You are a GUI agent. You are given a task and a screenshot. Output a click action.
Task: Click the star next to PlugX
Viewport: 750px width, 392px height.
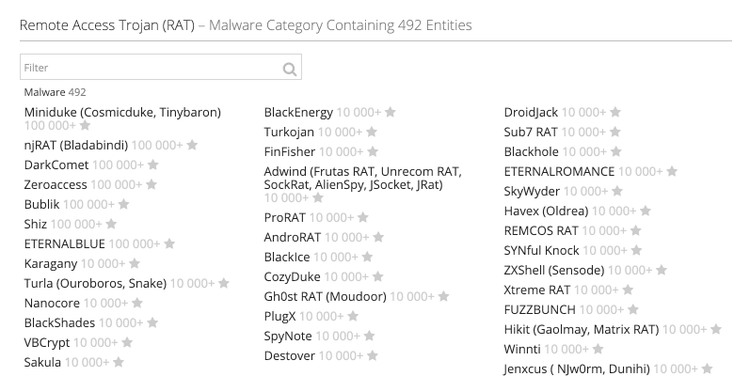353,316
